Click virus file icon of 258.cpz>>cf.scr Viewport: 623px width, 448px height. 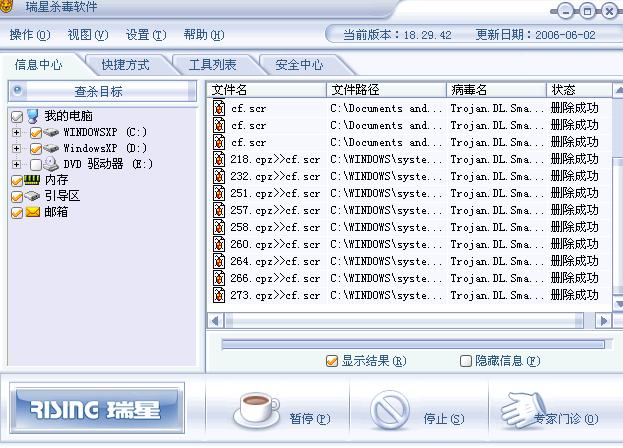[x=219, y=227]
